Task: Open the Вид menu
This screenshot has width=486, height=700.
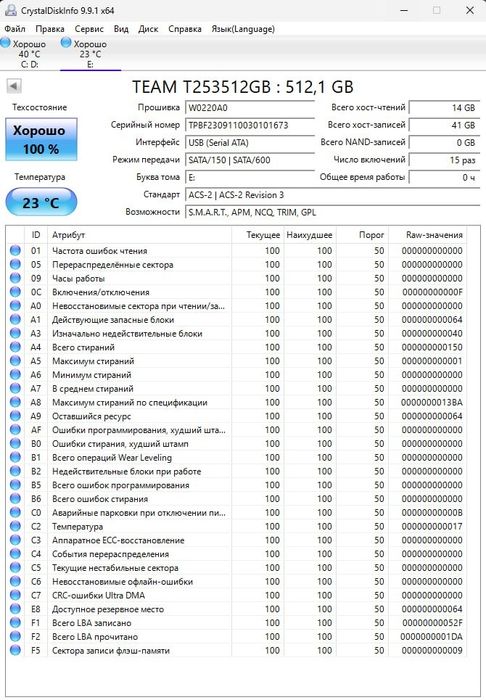Action: click(x=121, y=29)
